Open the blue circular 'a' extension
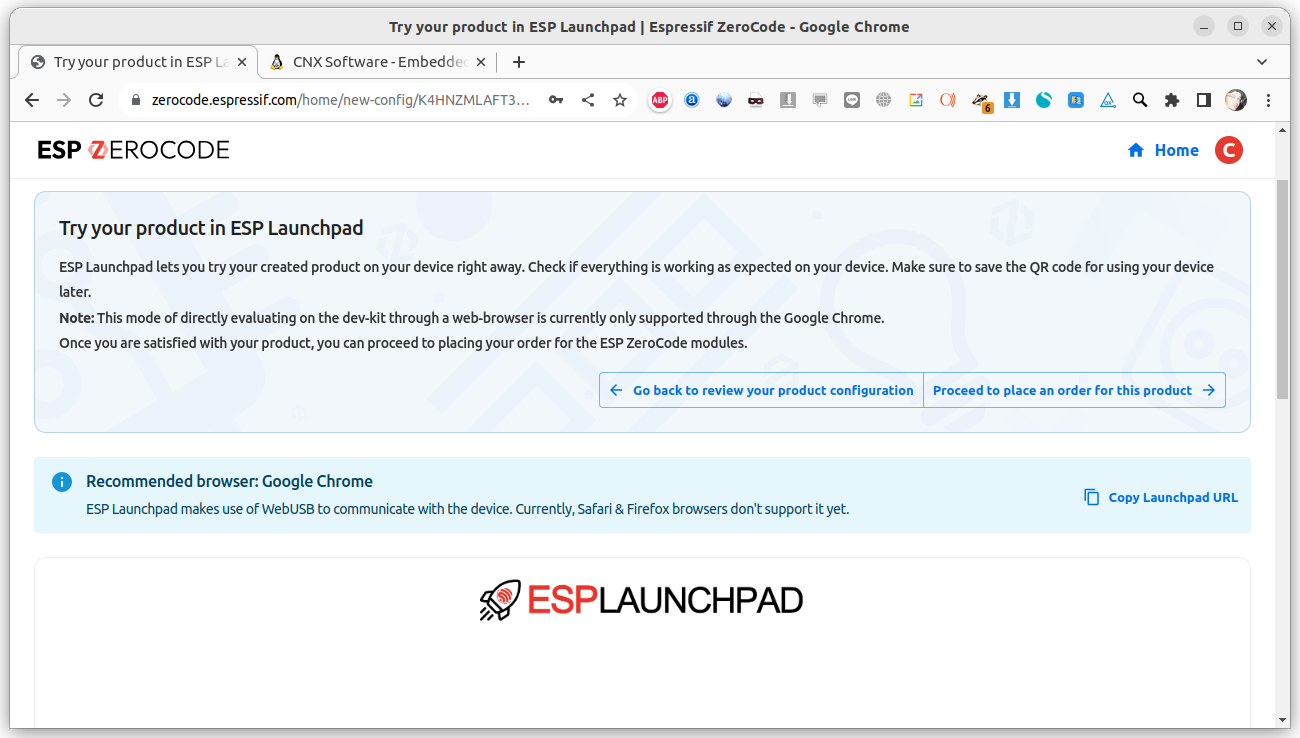 tap(692, 100)
